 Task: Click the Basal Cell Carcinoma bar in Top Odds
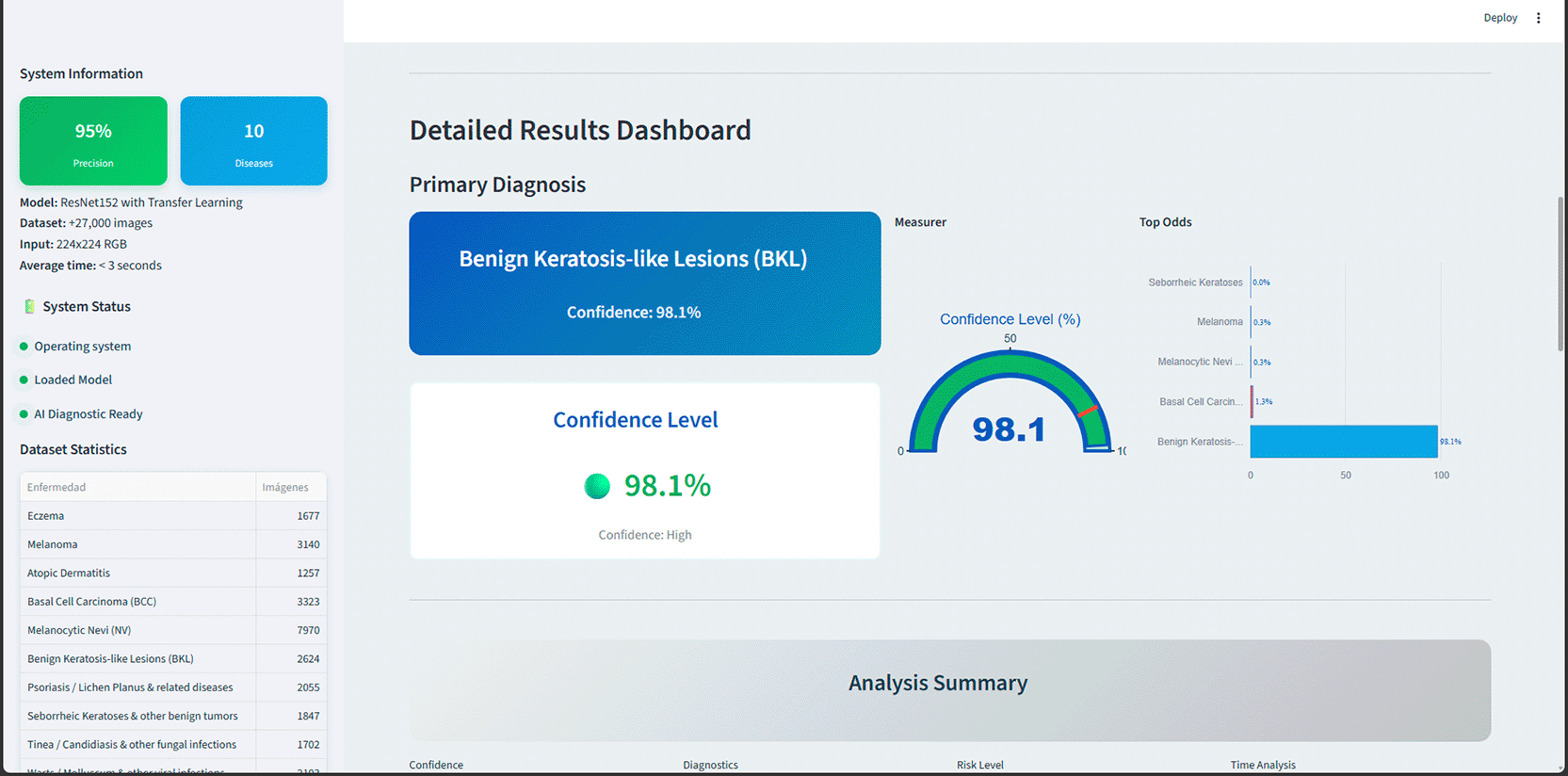coord(1252,401)
